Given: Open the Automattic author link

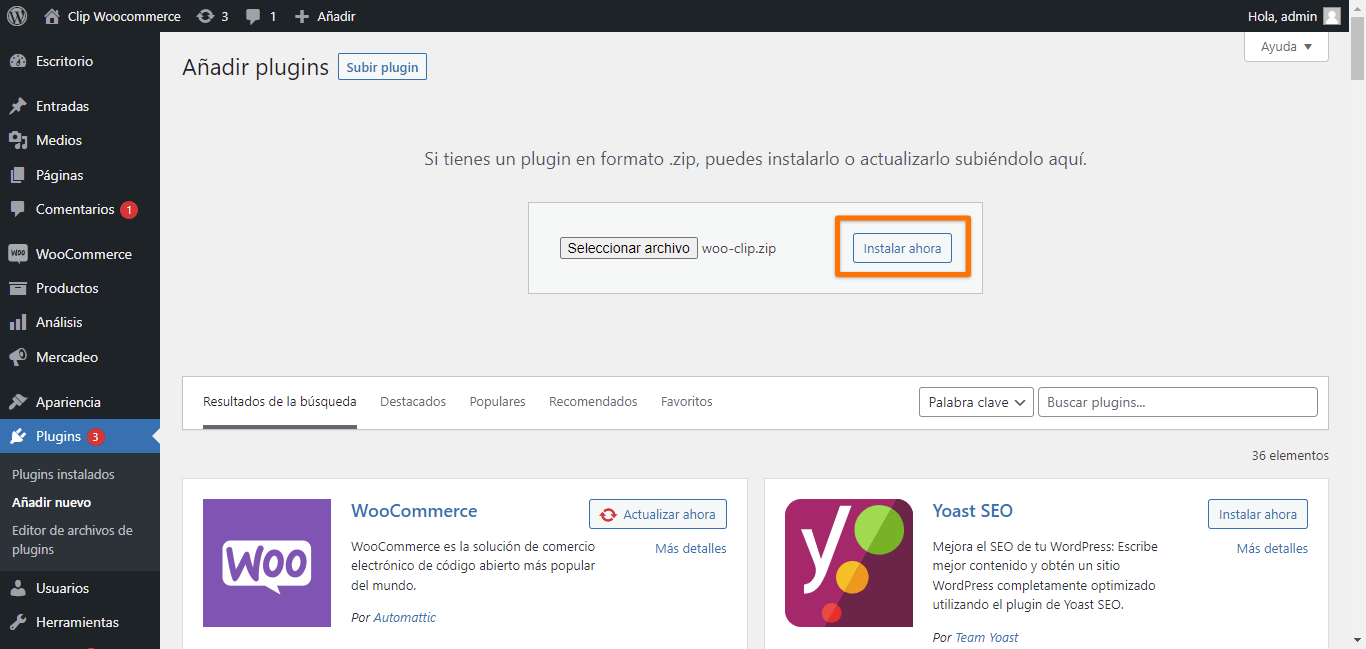Looking at the screenshot, I should click(405, 617).
